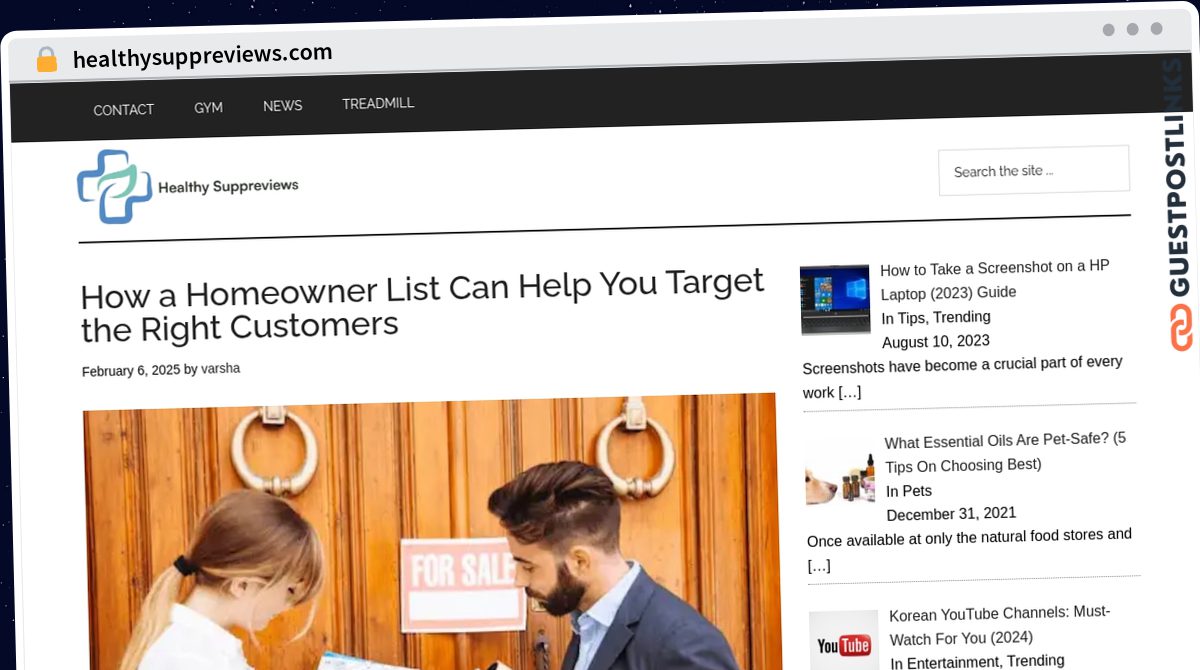Click the February 6, 2025 post date
The image size is (1200, 670).
click(131, 371)
